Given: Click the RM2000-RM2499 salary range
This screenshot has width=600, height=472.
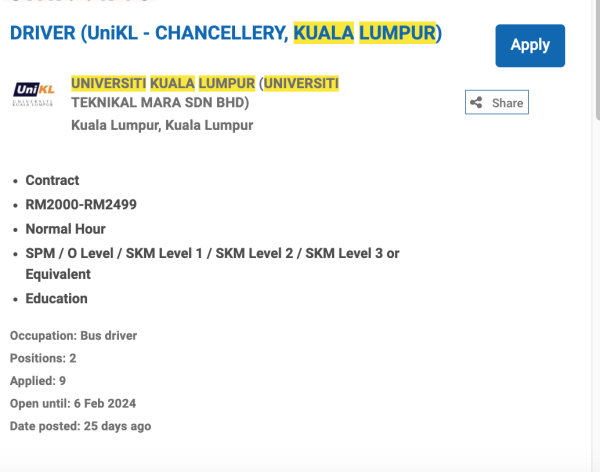Looking at the screenshot, I should tap(81, 205).
